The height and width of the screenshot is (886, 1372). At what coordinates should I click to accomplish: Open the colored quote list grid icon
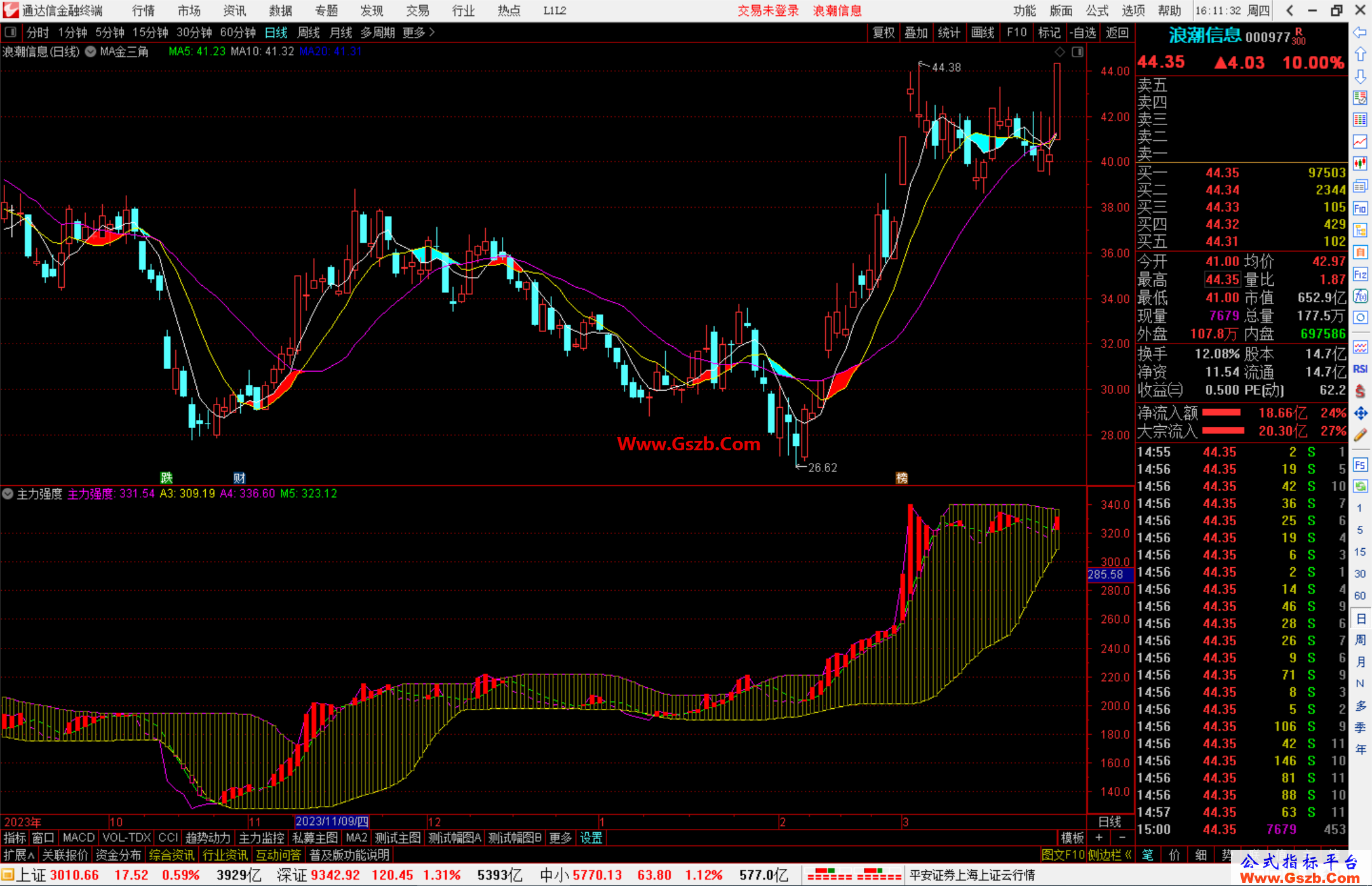[1360, 120]
